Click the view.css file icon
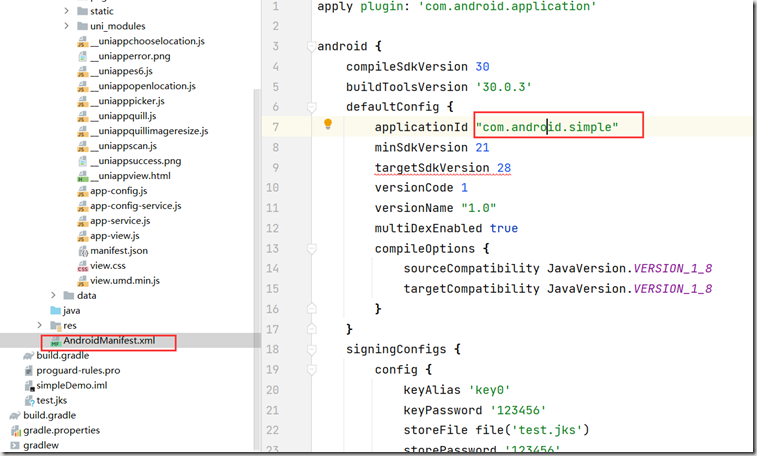 (x=82, y=266)
